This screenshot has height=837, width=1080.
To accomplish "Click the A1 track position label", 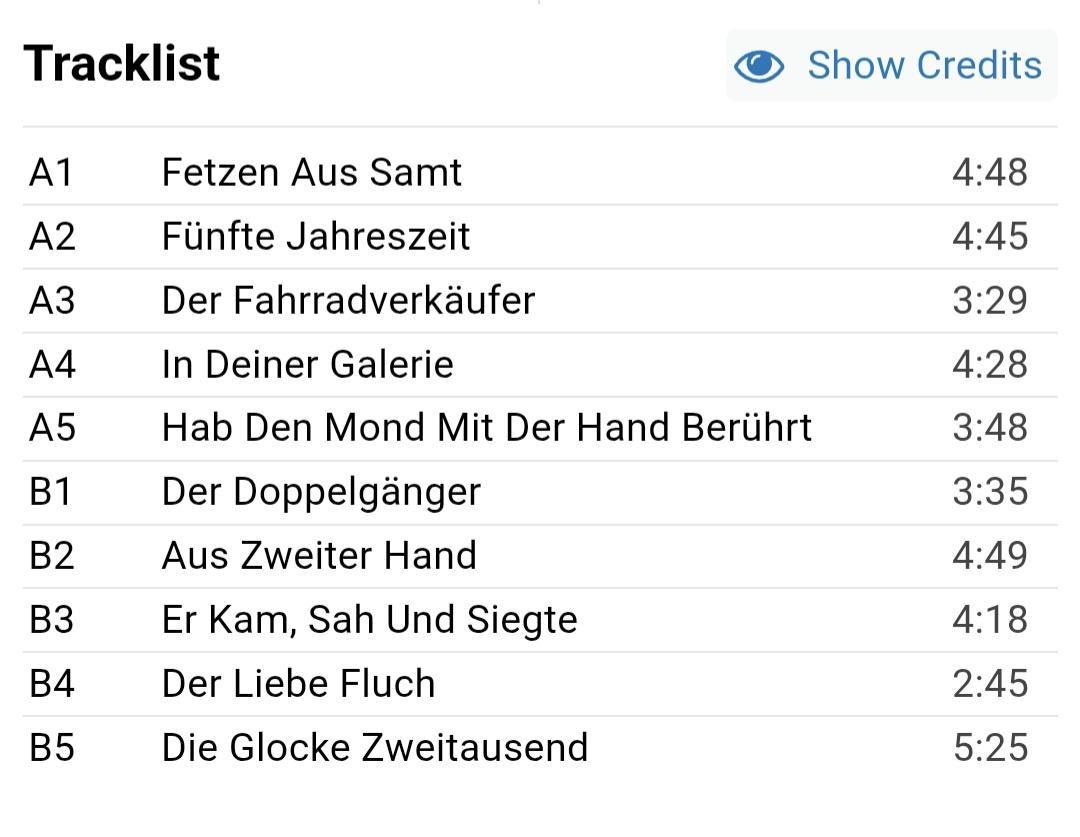I will 51,172.
